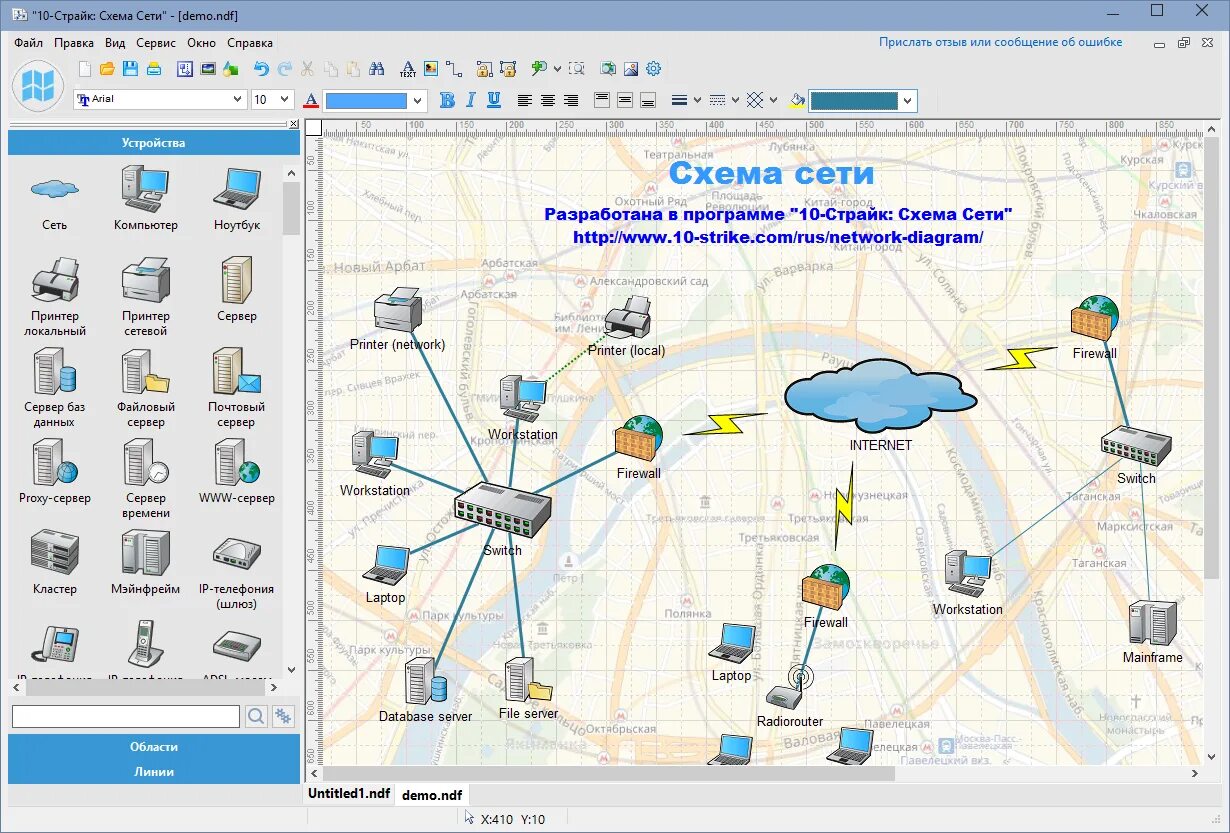This screenshot has height=833, width=1230.
Task: Align text to the bottom
Action: click(647, 100)
